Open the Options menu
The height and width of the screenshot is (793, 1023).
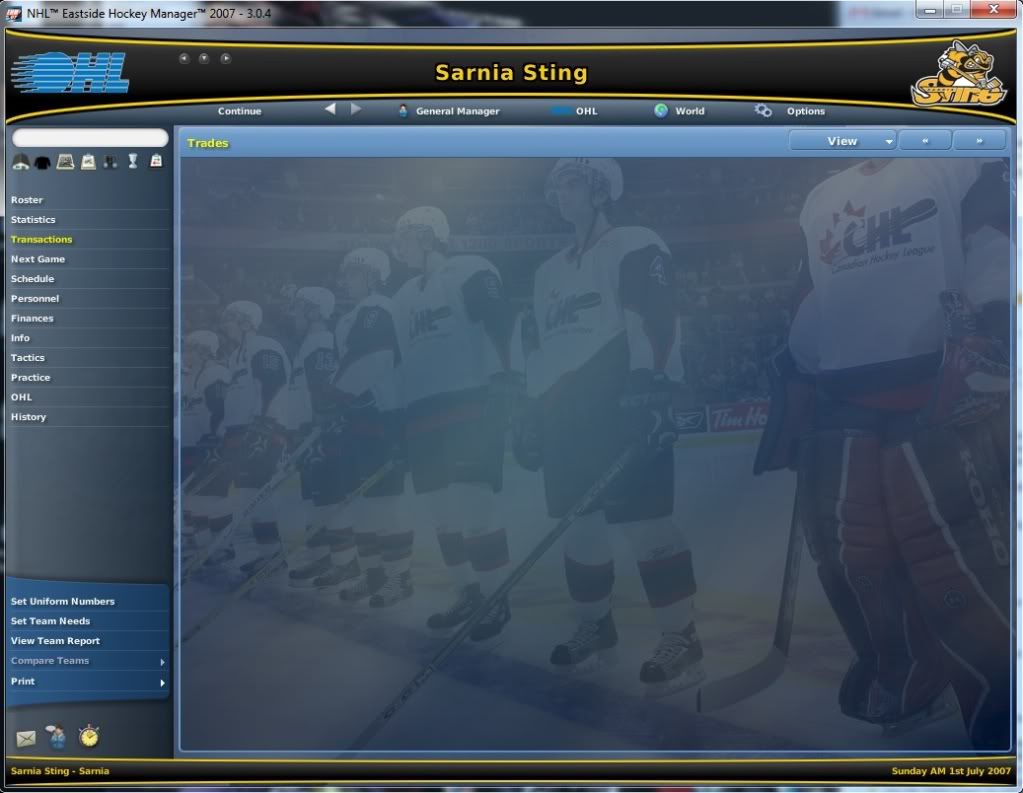pyautogui.click(x=790, y=111)
